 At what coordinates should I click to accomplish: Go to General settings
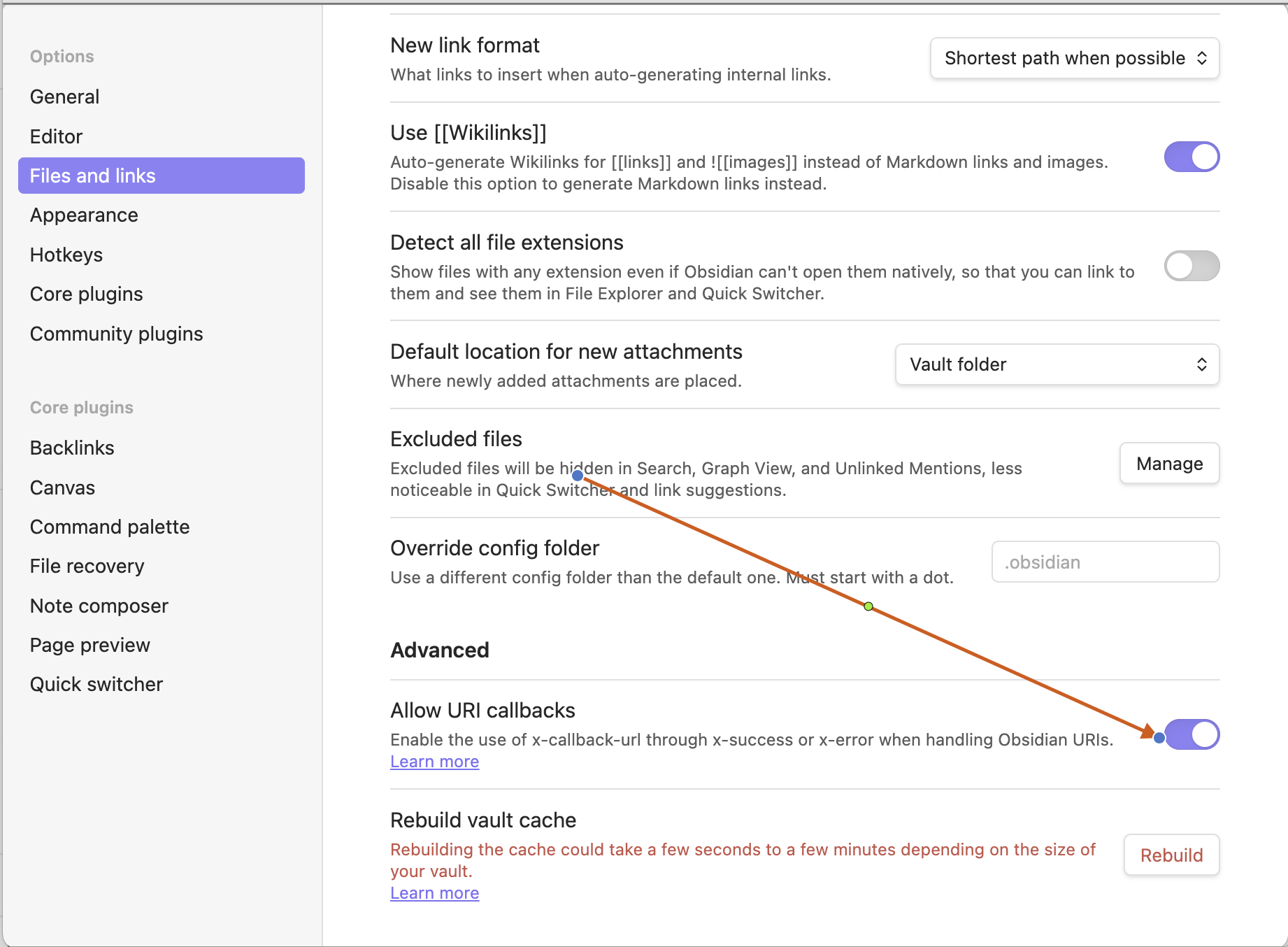pyautogui.click(x=64, y=97)
